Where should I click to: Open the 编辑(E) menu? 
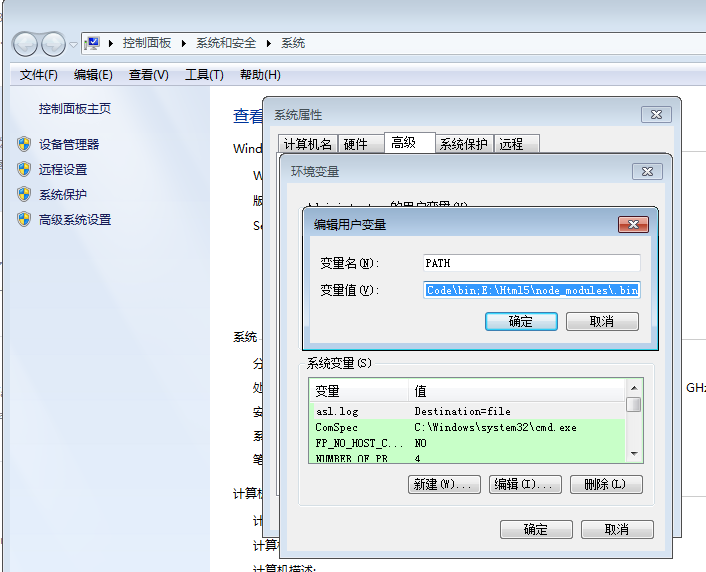coord(93,75)
